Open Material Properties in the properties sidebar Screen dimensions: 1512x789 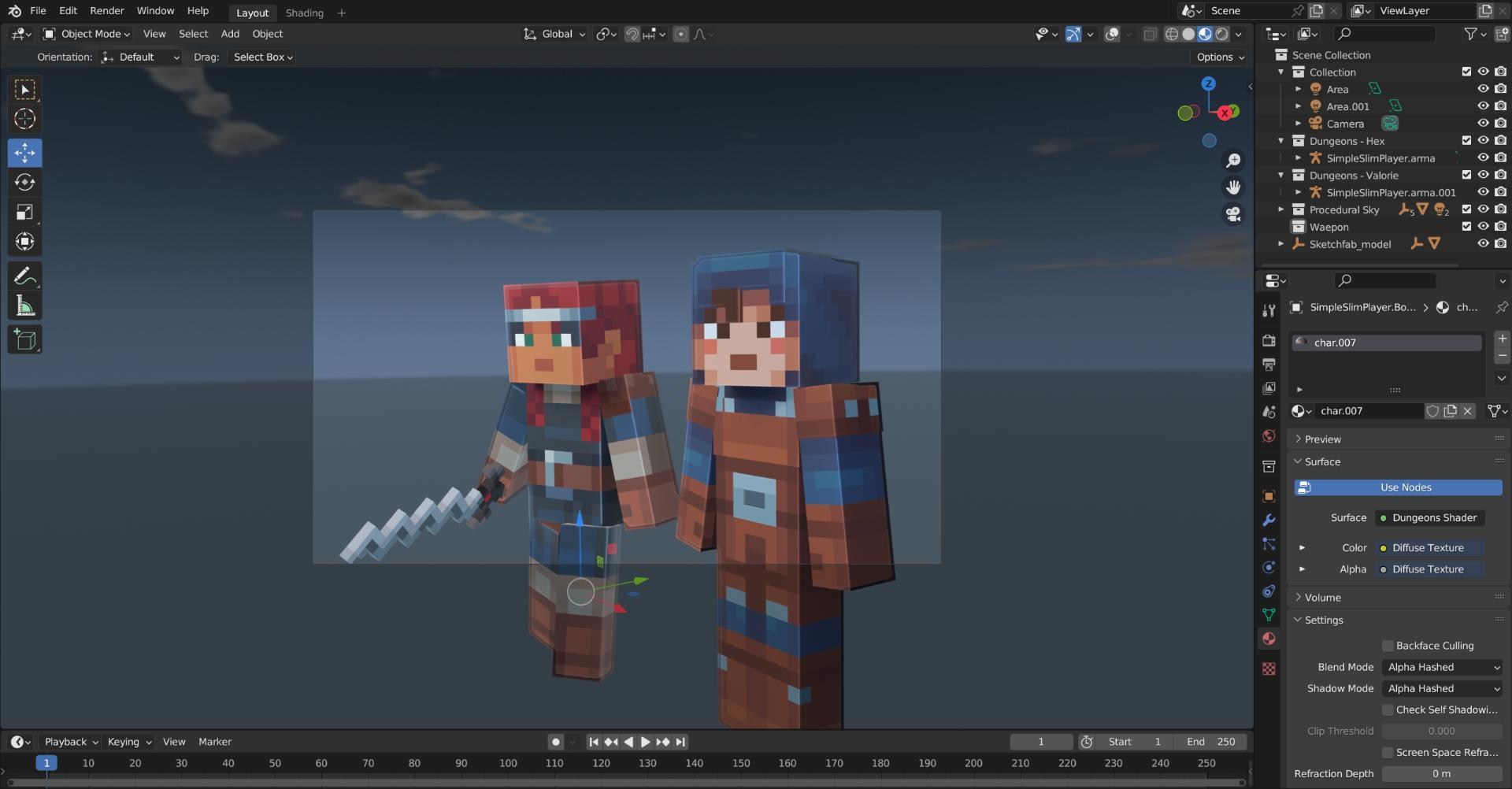(1268, 639)
